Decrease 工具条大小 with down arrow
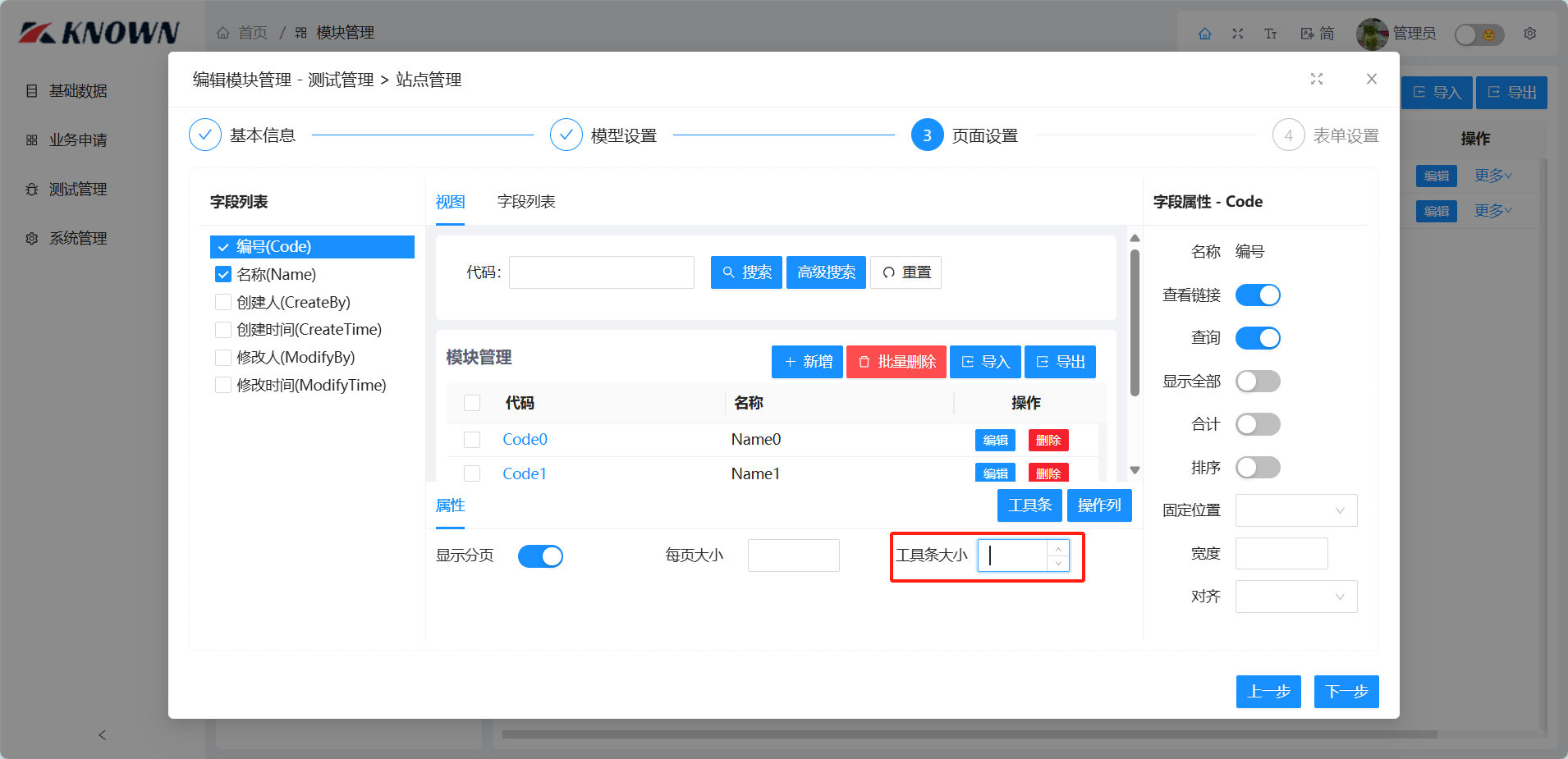Screen dimensions: 1568x759 point(1058,563)
